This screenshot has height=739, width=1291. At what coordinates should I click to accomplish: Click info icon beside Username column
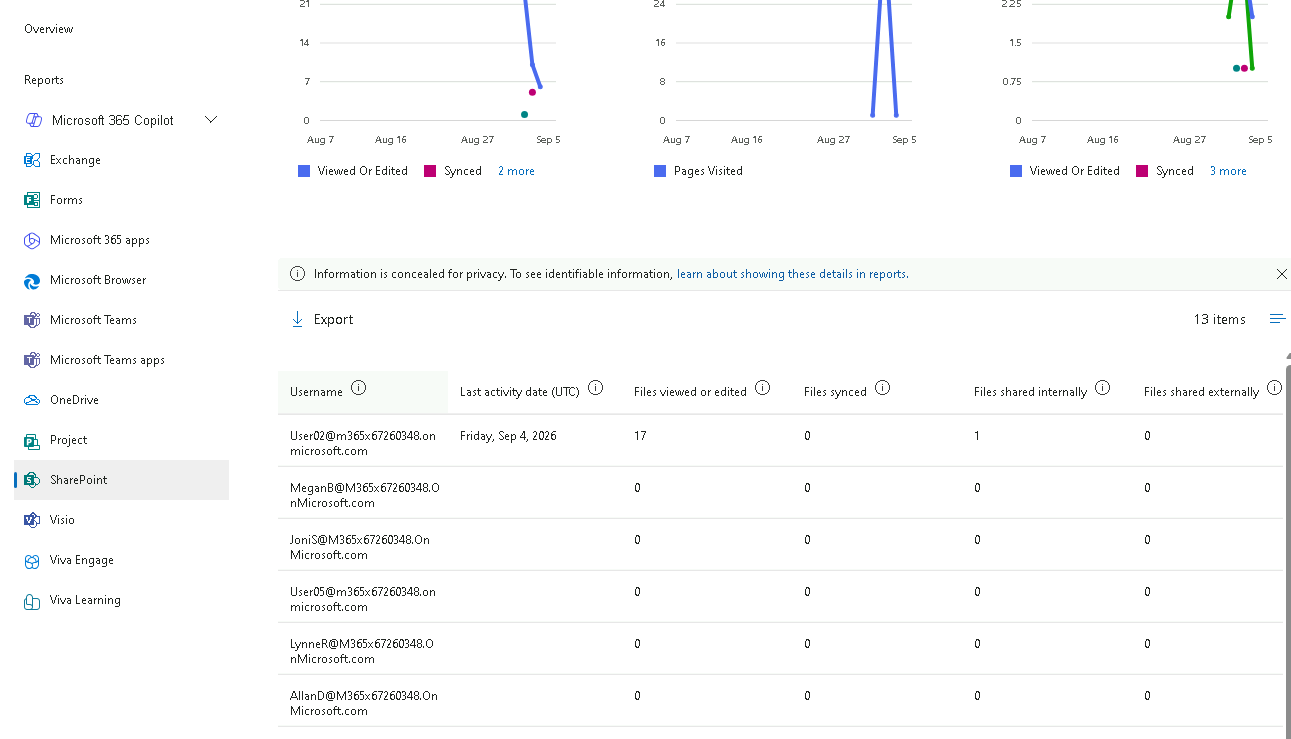(x=358, y=388)
